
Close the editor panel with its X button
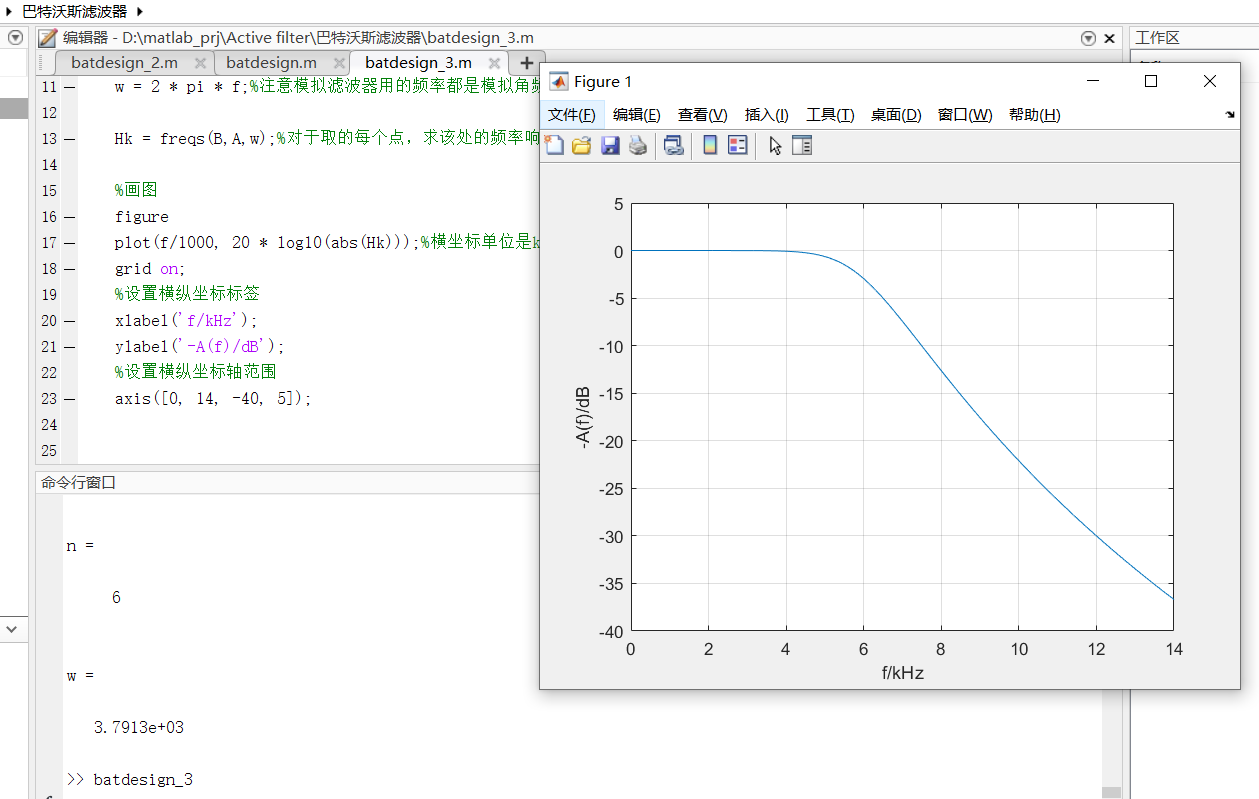coord(1109,38)
